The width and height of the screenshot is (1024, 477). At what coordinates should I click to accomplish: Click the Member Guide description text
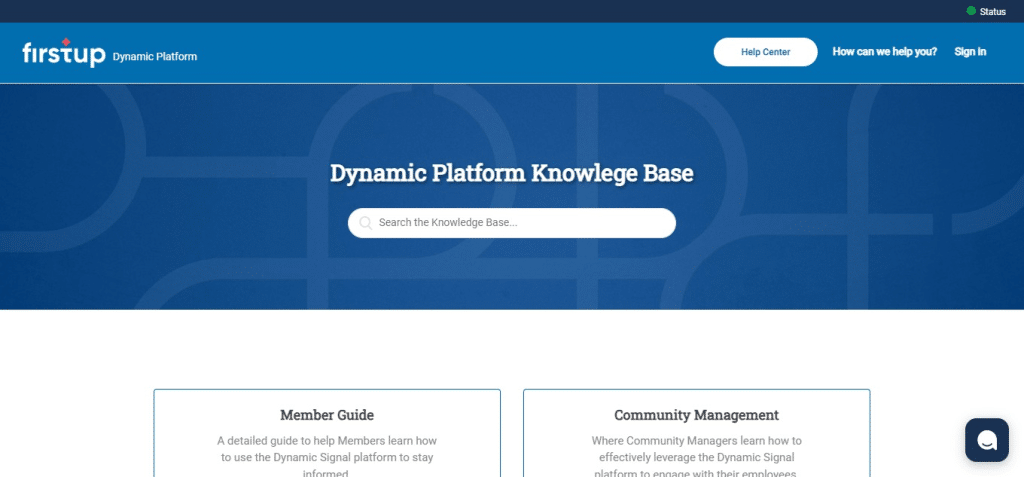coord(327,448)
